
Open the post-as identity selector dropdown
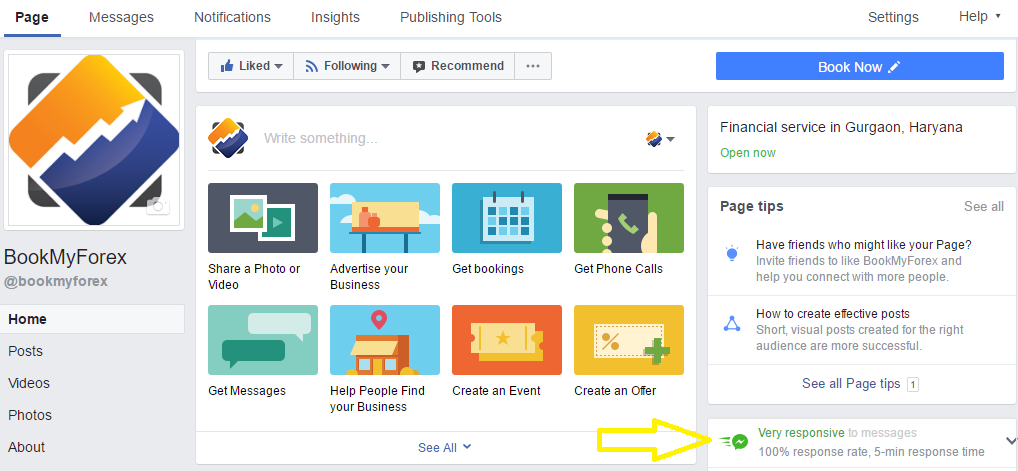tap(660, 138)
